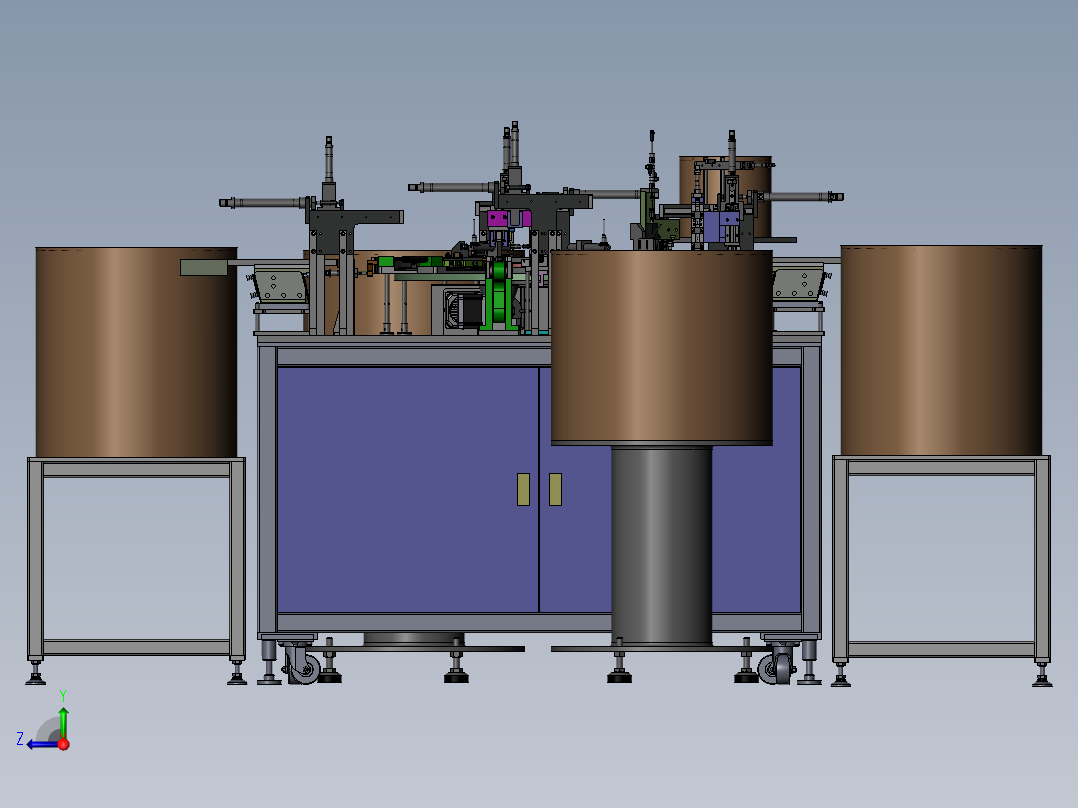
Task: Click the blue Z axis arrow of the triad
Action: 43,745
